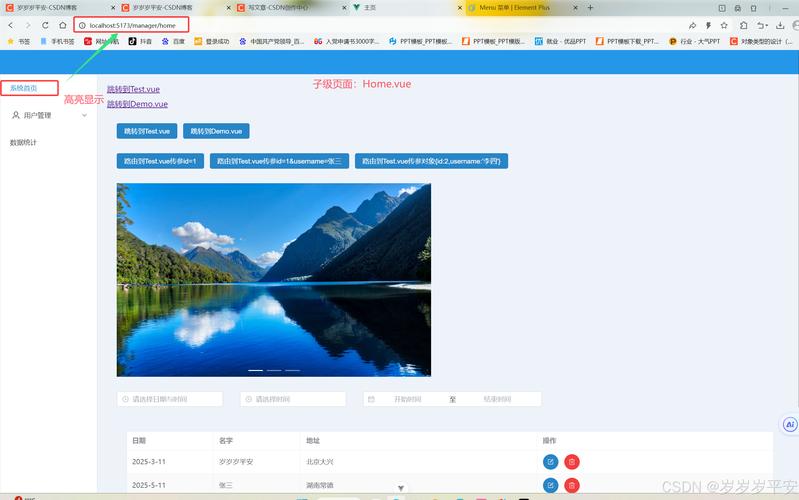This screenshot has height=500, width=799.
Task: Open the 请选择时间 time picker
Action: tap(293, 399)
